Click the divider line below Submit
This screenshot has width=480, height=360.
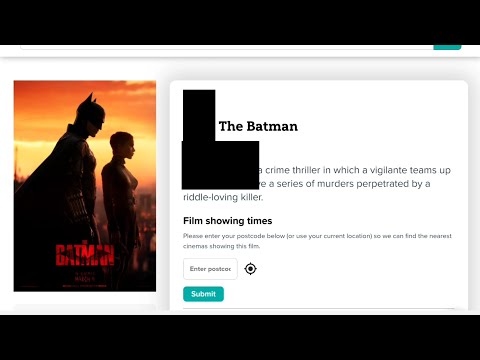pos(319,309)
